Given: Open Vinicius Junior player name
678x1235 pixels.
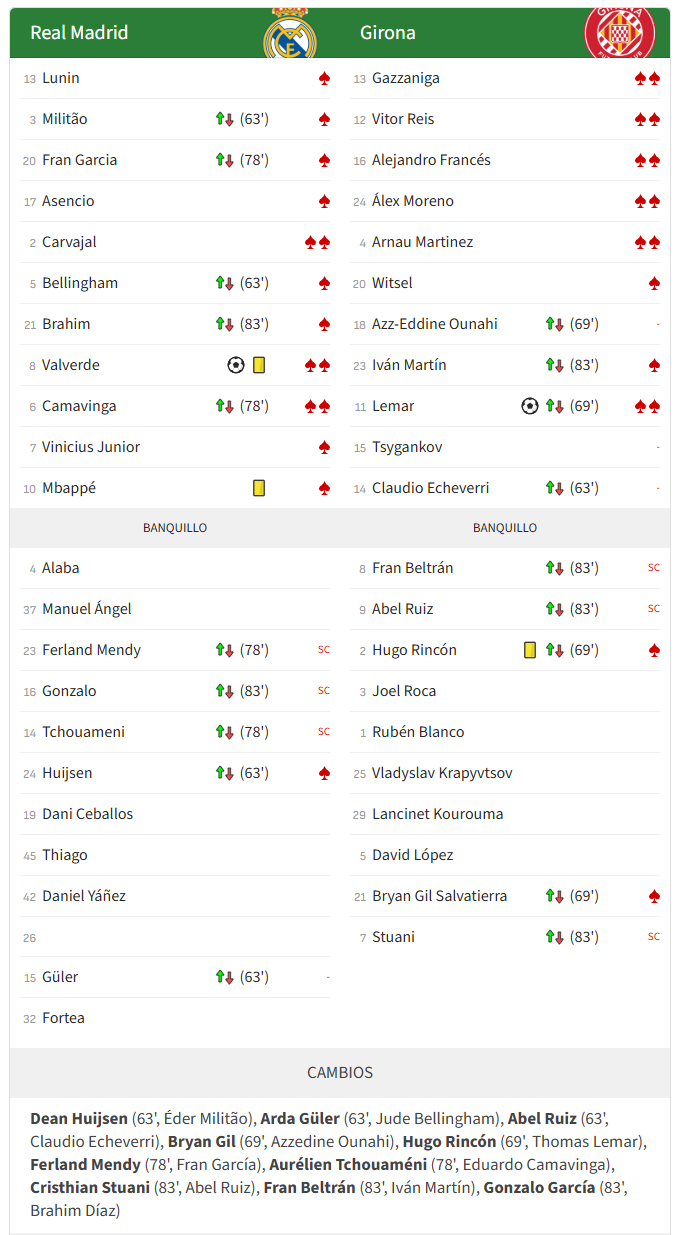Looking at the screenshot, I should [91, 447].
